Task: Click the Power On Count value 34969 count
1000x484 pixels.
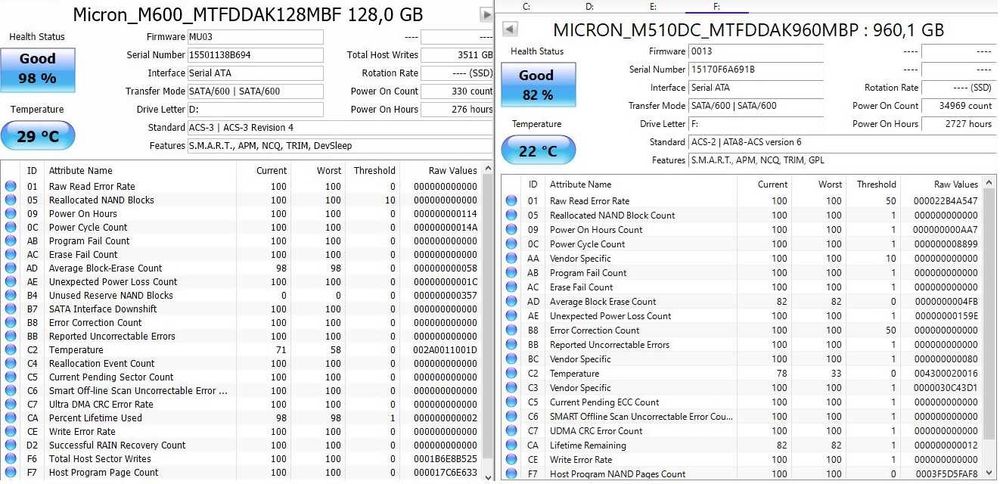Action: (959, 106)
